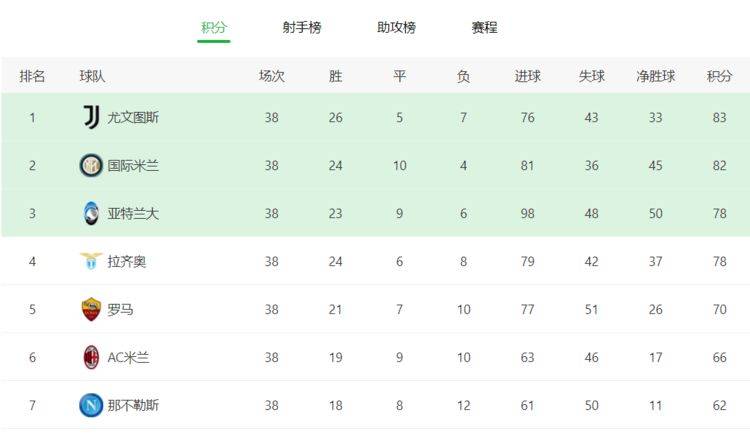Click the Juventus team logo
750x434 pixels.
point(91,117)
